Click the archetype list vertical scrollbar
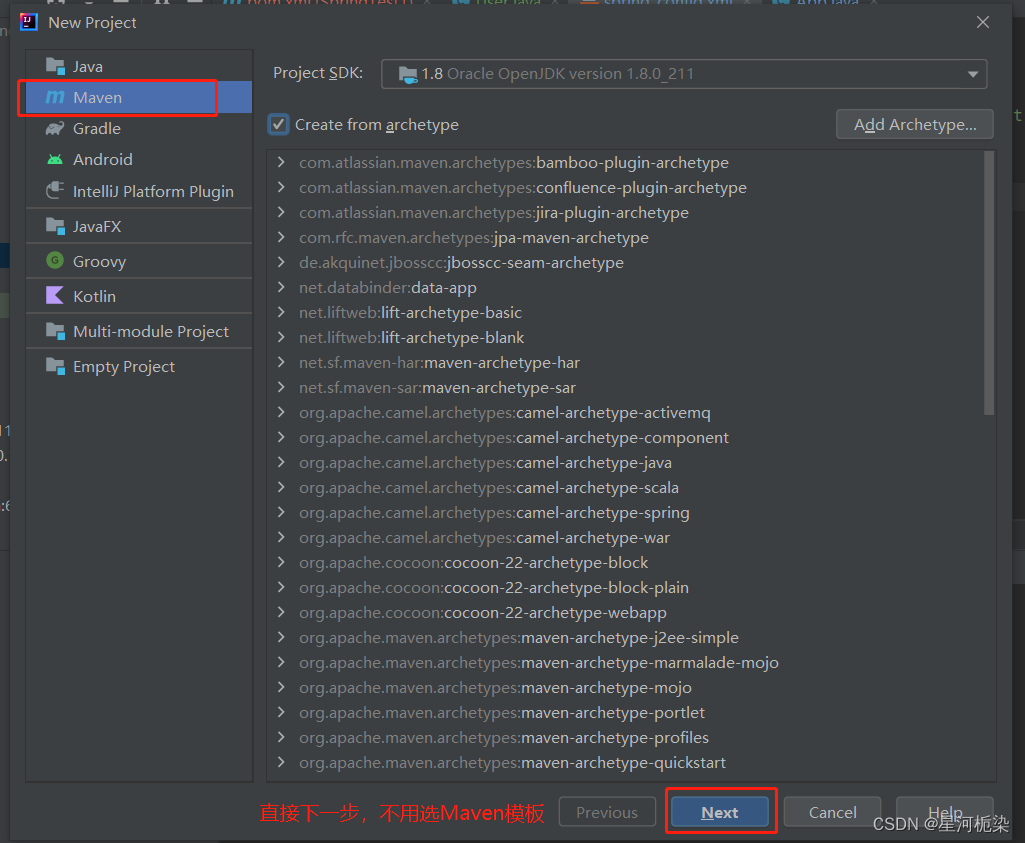1025x843 pixels. [x=989, y=283]
